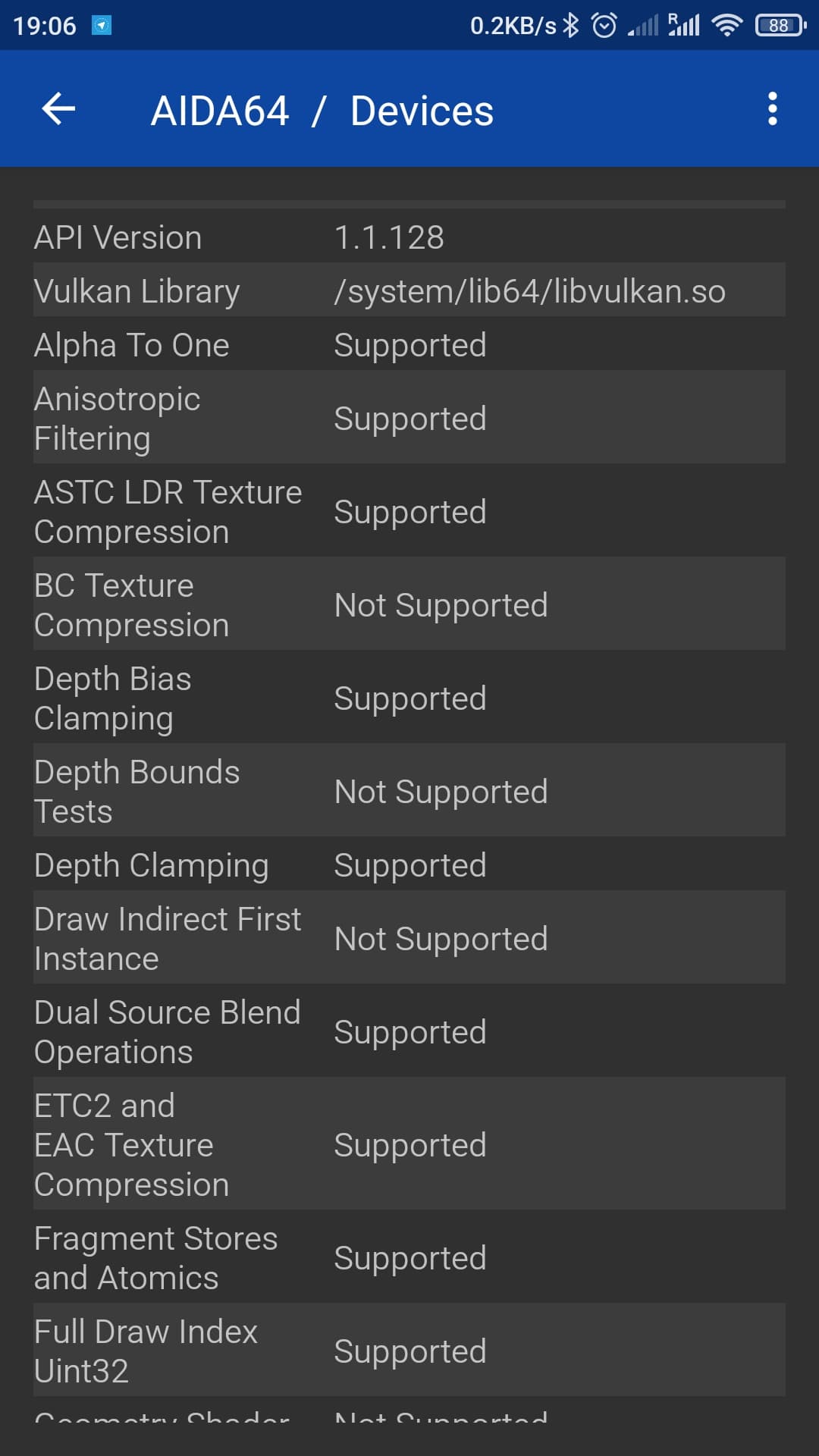
Task: Select the Vulkan Library path row
Action: tap(409, 291)
